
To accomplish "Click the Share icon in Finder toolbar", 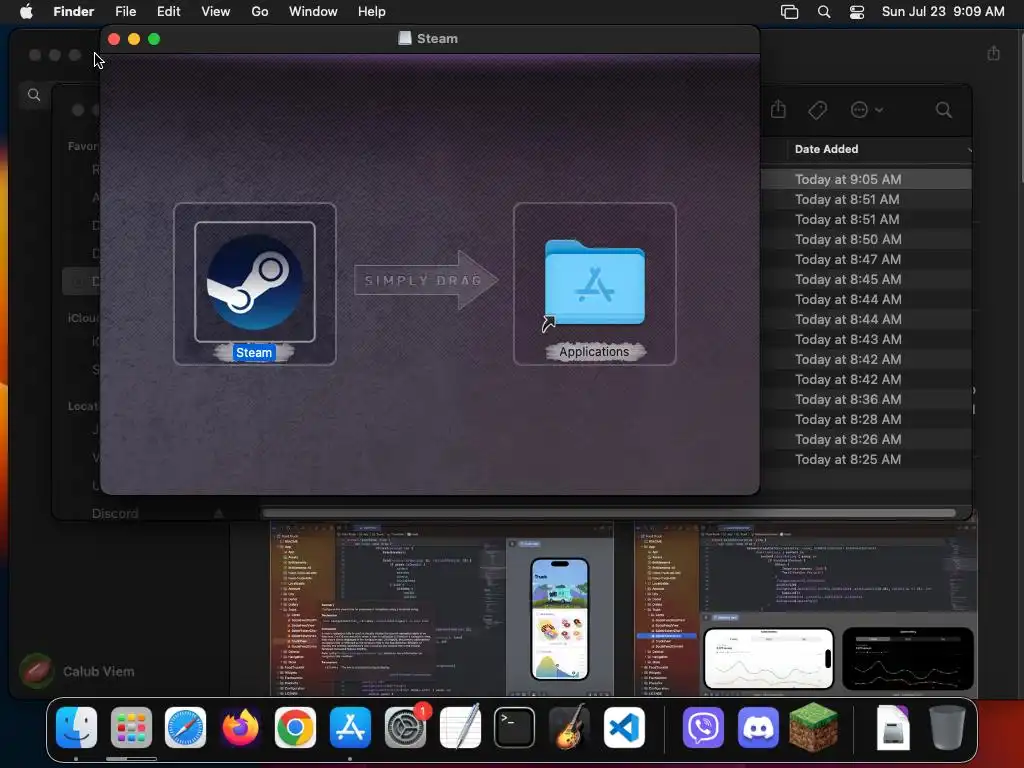I will [x=778, y=109].
